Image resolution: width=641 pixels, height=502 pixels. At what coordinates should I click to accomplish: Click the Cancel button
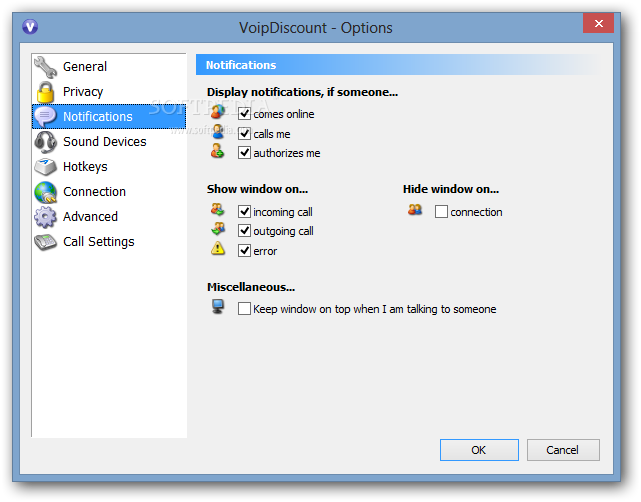pyautogui.click(x=563, y=450)
